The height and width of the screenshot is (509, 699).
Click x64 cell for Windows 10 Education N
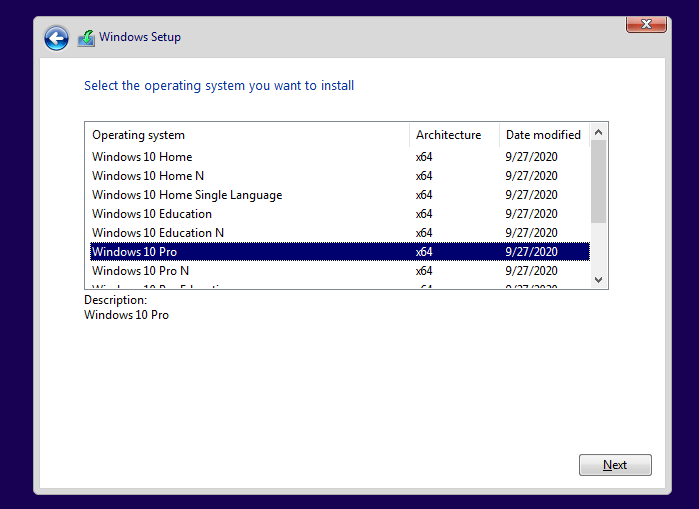pyautogui.click(x=424, y=233)
